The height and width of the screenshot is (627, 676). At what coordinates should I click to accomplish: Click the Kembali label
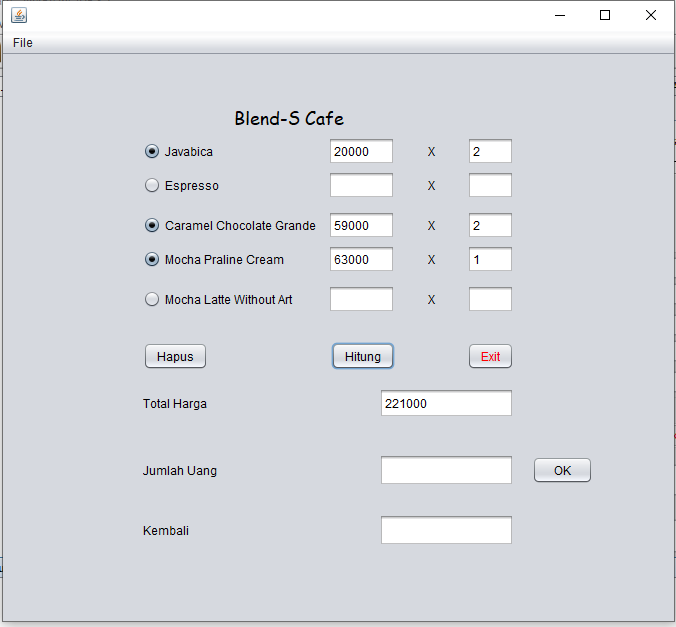pos(166,530)
